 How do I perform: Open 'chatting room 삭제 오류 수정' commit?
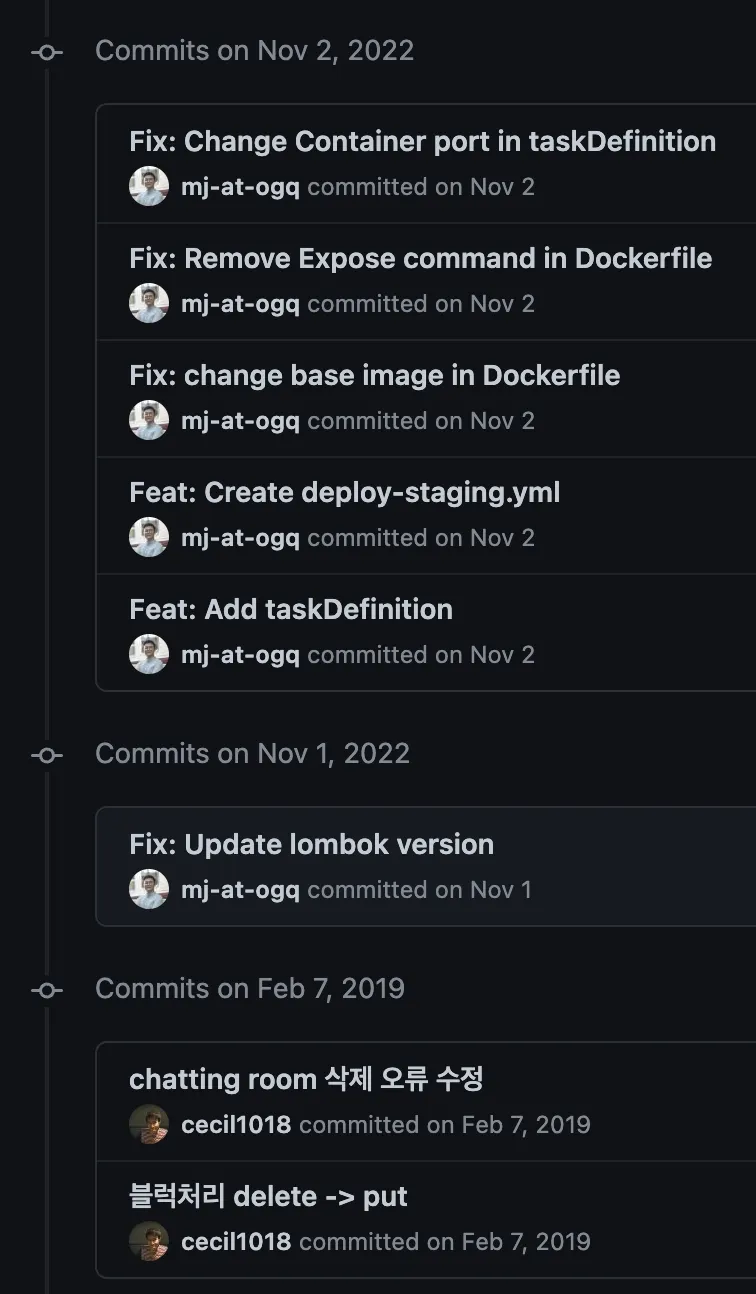[x=306, y=1080]
